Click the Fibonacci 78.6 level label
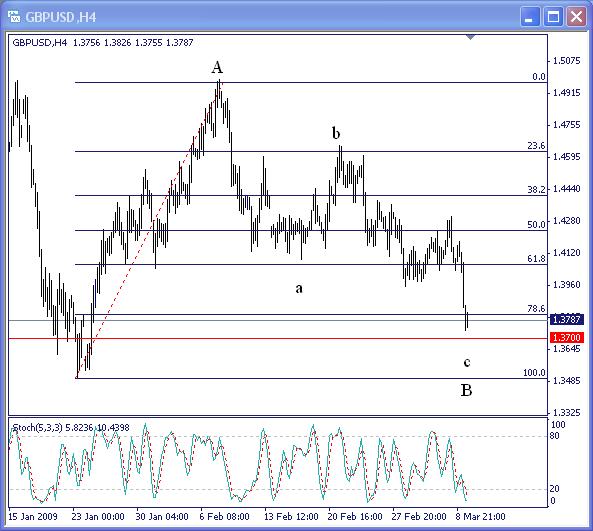593x531 pixels. (x=537, y=309)
